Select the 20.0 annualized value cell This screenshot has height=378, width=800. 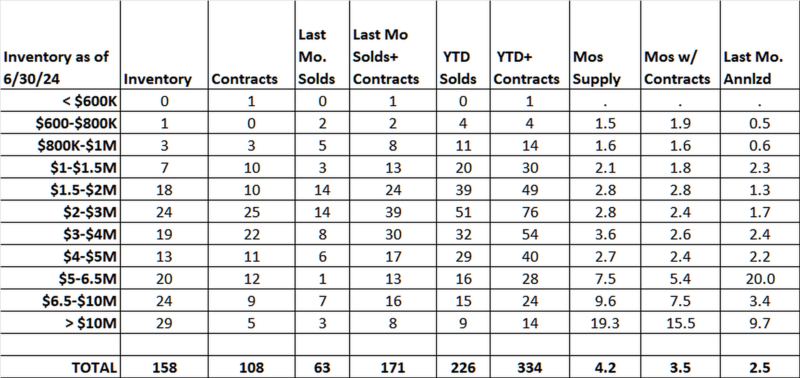[x=760, y=279]
